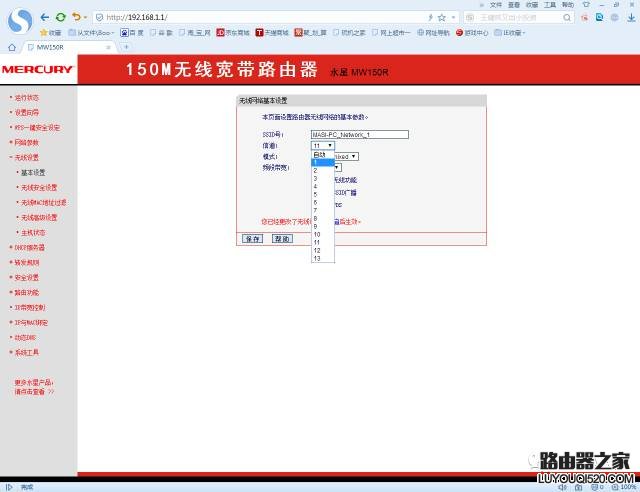Expand 网络参数 in sidebar

tap(27, 142)
